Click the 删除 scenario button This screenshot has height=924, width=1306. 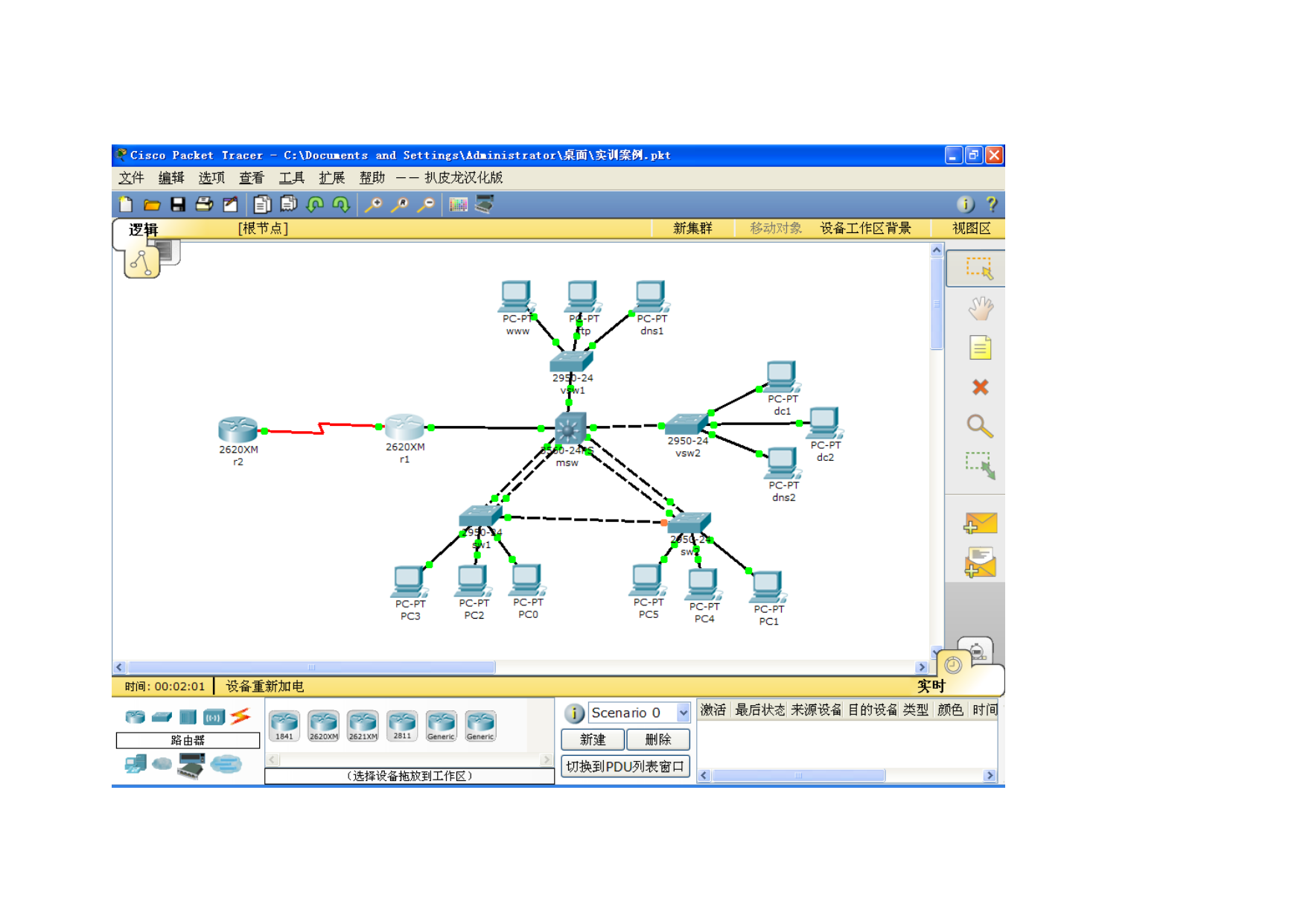coord(658,739)
